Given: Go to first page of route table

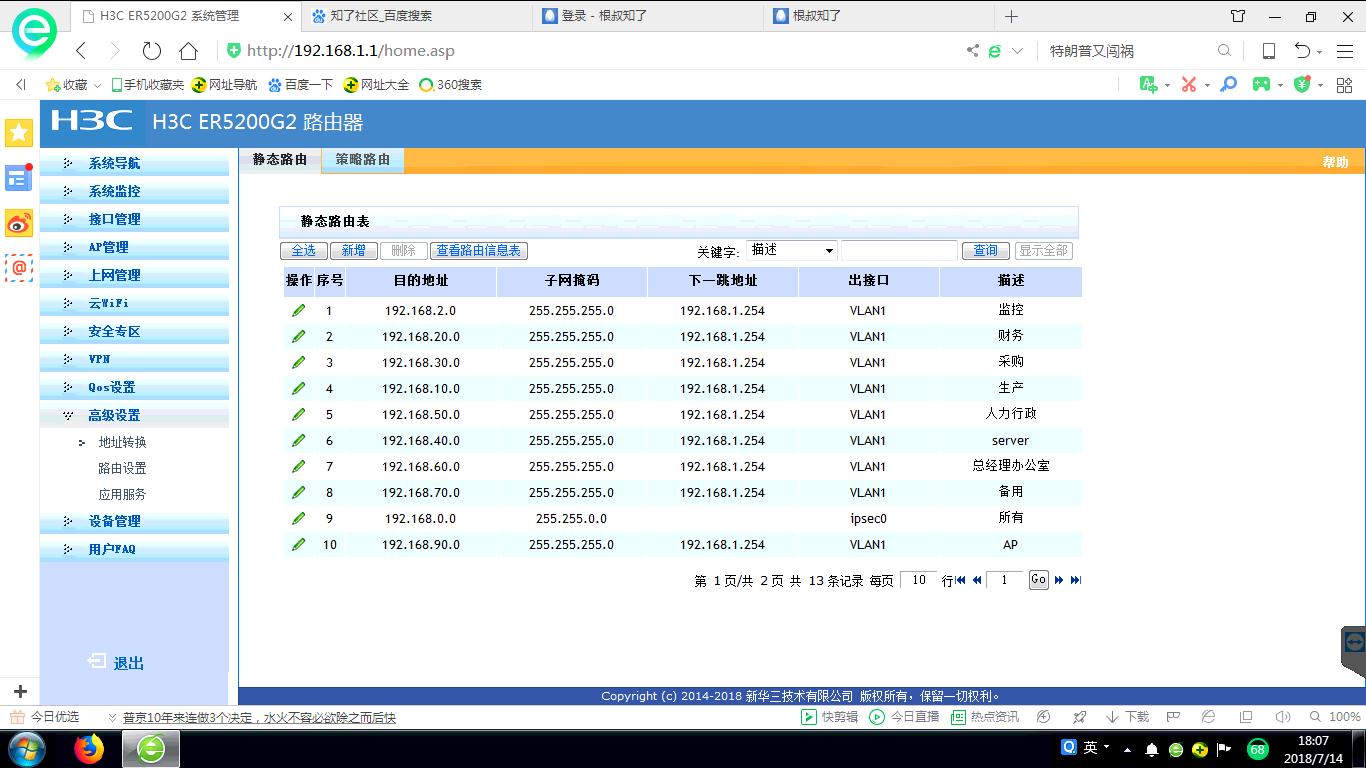Looking at the screenshot, I should tap(961, 580).
